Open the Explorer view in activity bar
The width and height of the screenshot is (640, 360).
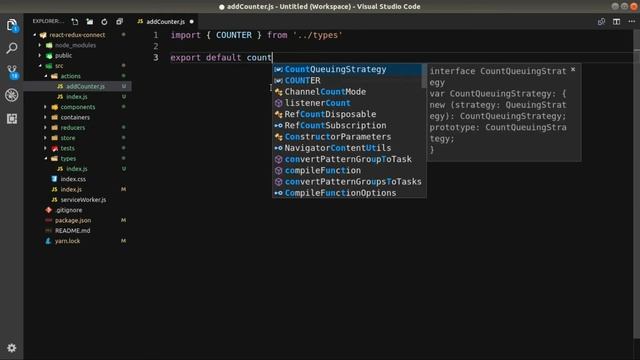(12, 25)
